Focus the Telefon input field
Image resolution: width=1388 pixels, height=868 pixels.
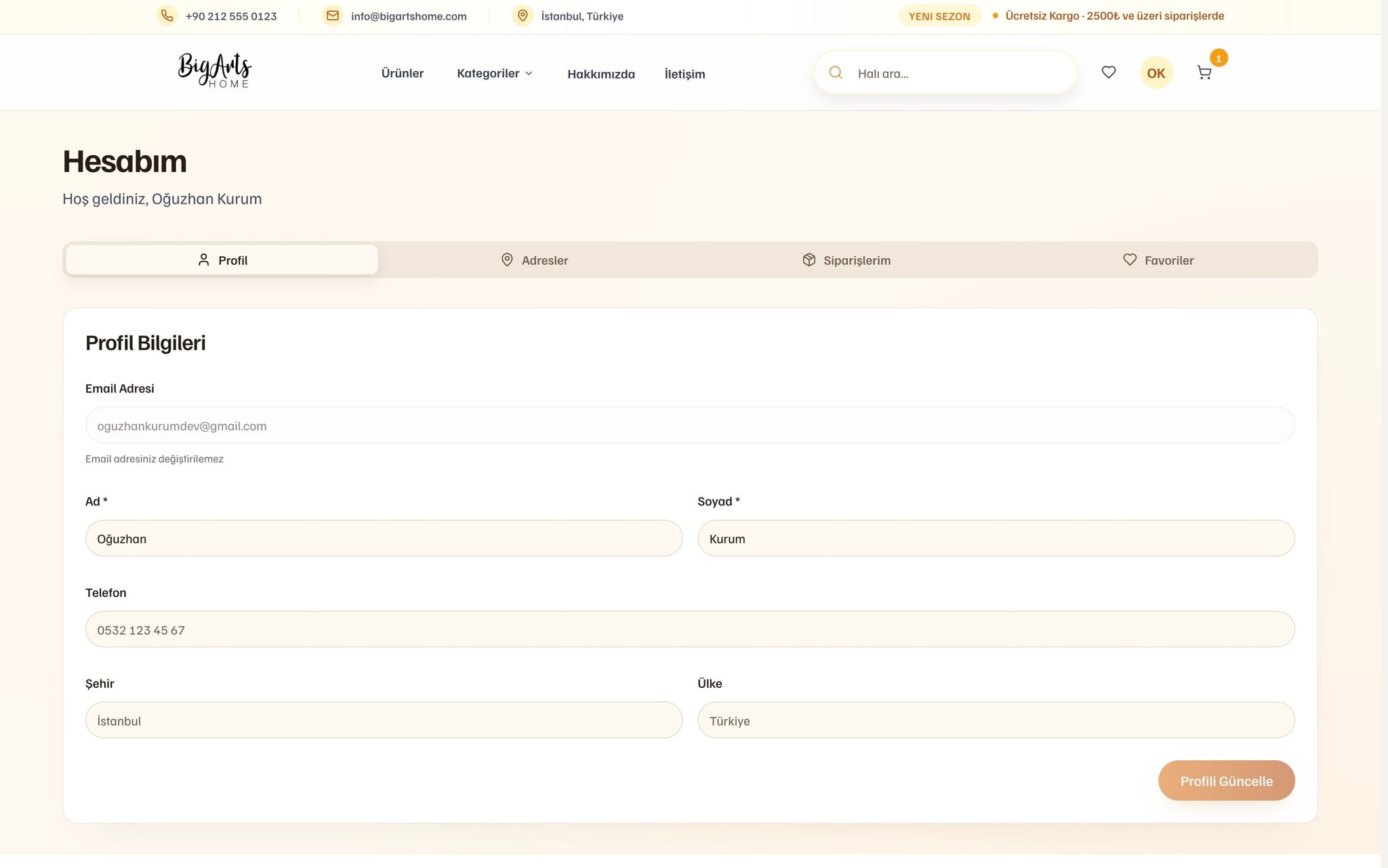(690, 629)
